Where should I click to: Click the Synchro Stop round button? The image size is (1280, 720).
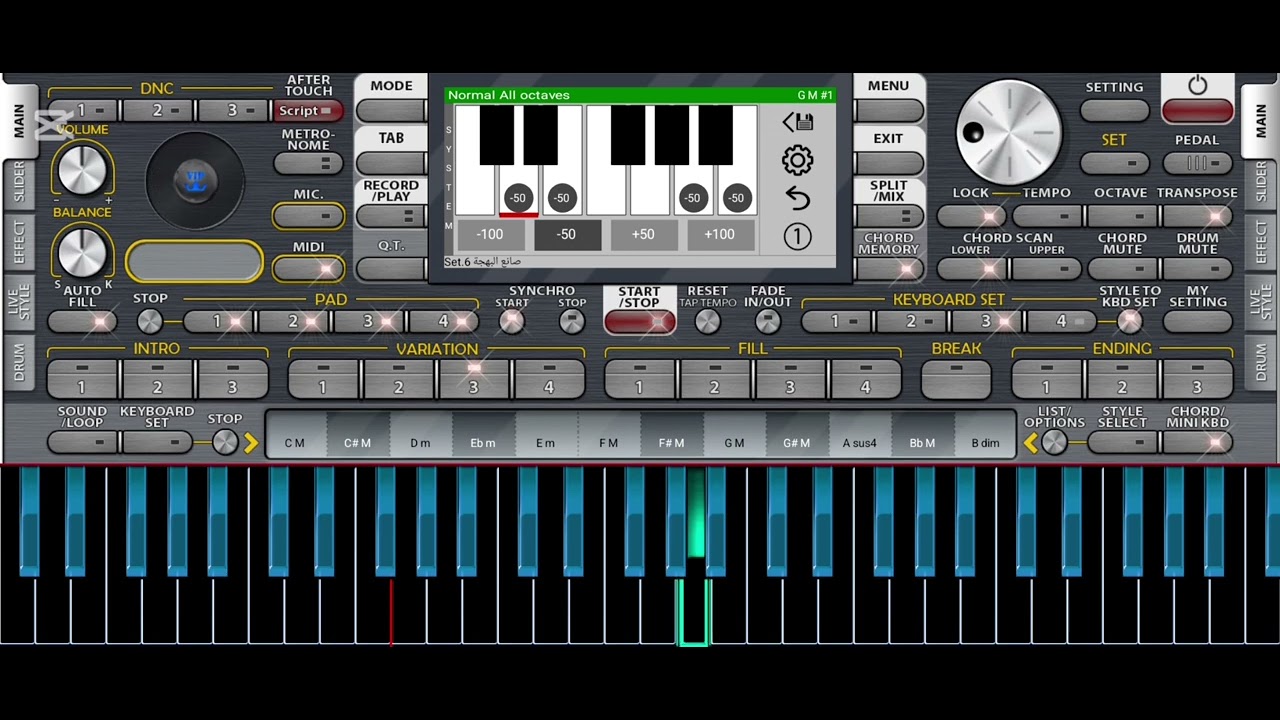571,321
